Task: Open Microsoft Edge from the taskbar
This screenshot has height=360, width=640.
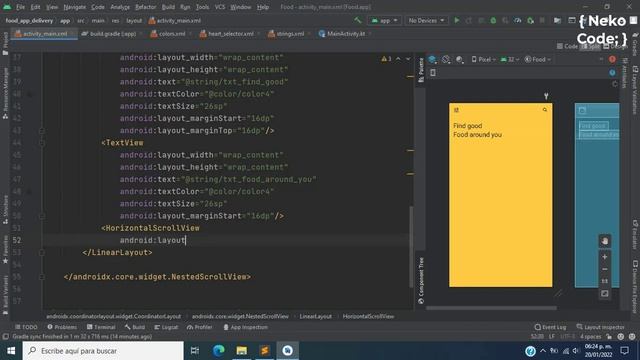Action: pyautogui.click(x=219, y=351)
